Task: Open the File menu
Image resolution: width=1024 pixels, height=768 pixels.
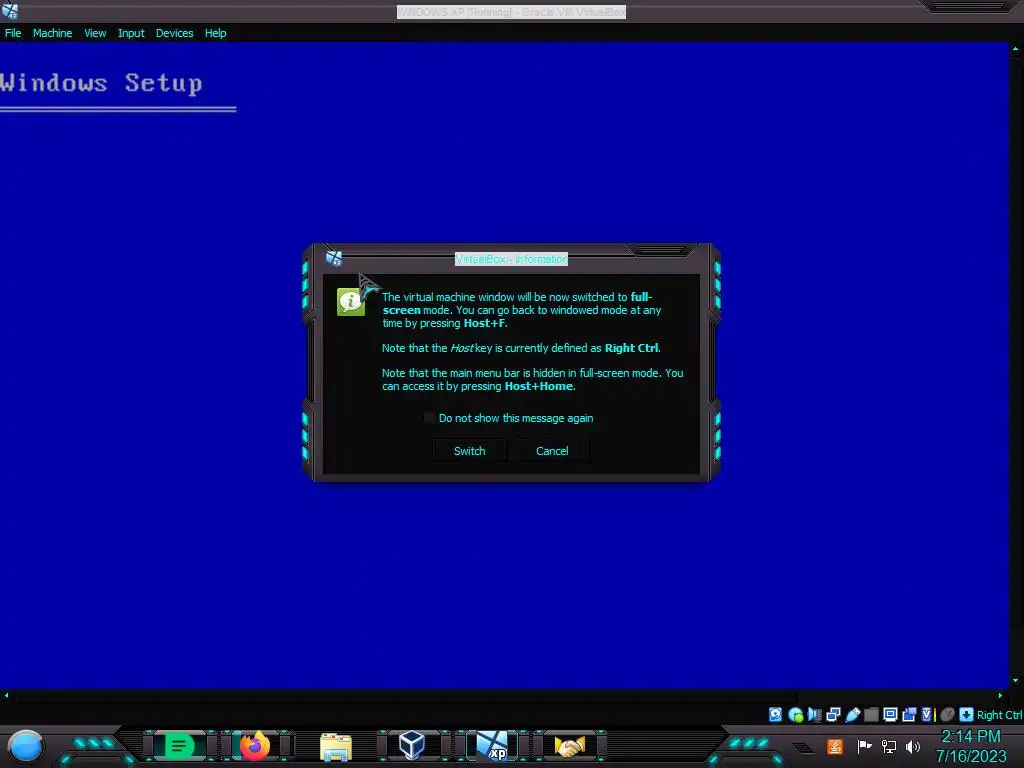Action: (13, 33)
